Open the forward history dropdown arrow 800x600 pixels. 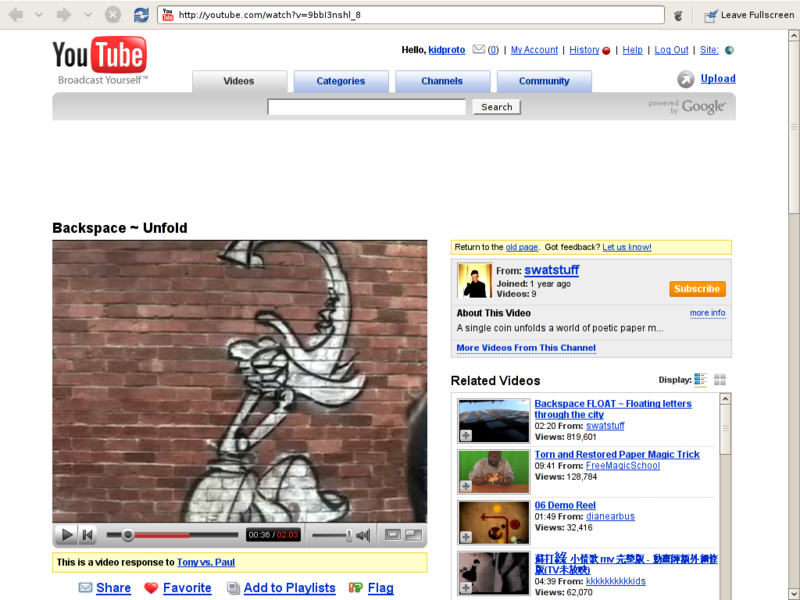(x=88, y=15)
